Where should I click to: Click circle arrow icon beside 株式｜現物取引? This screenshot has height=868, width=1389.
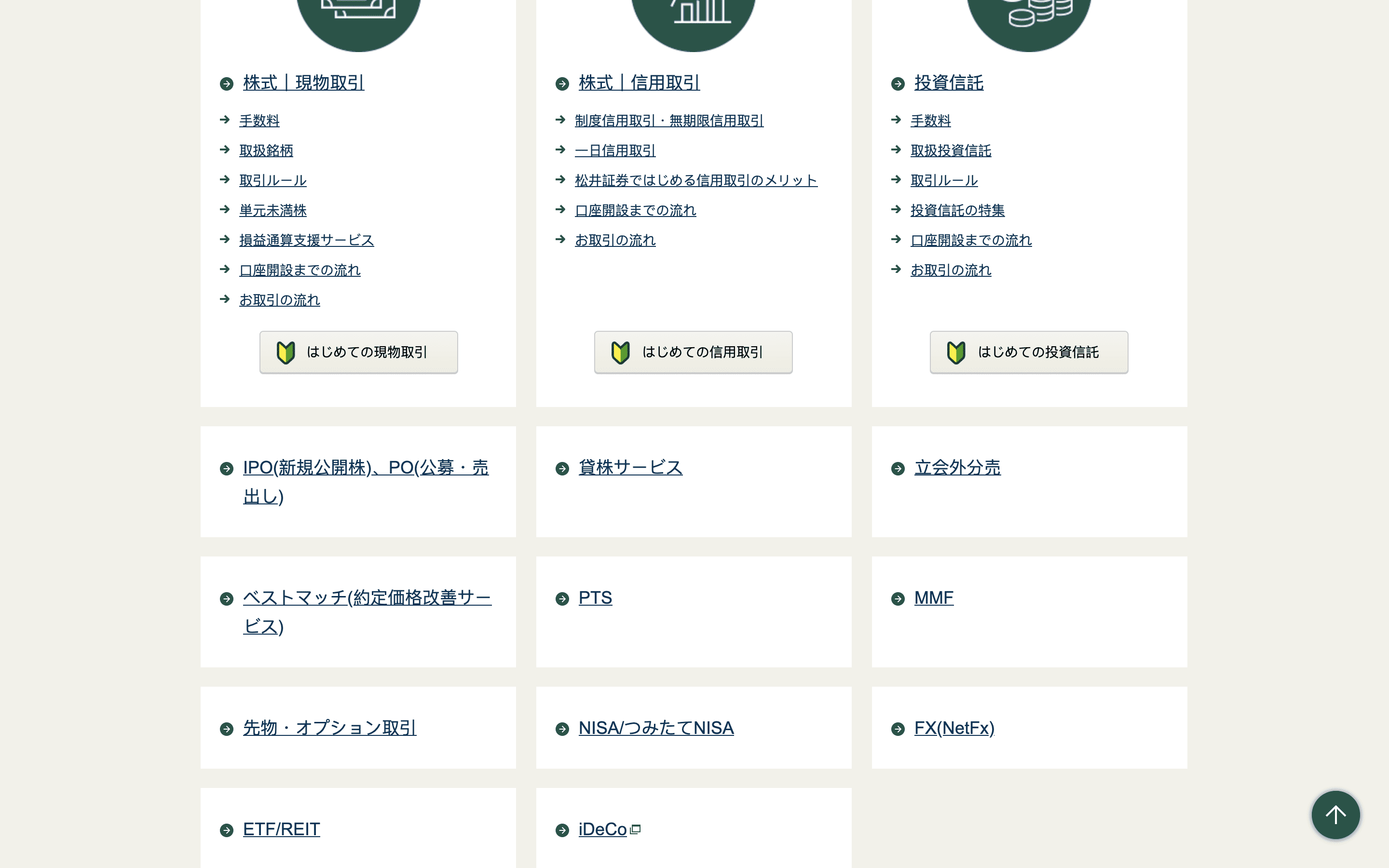[x=227, y=84]
